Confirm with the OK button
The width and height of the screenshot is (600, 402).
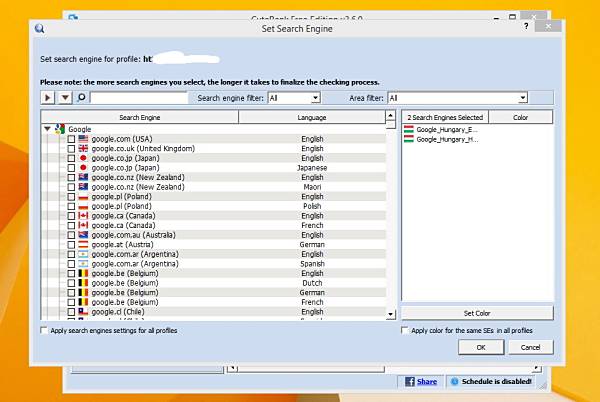tap(481, 347)
